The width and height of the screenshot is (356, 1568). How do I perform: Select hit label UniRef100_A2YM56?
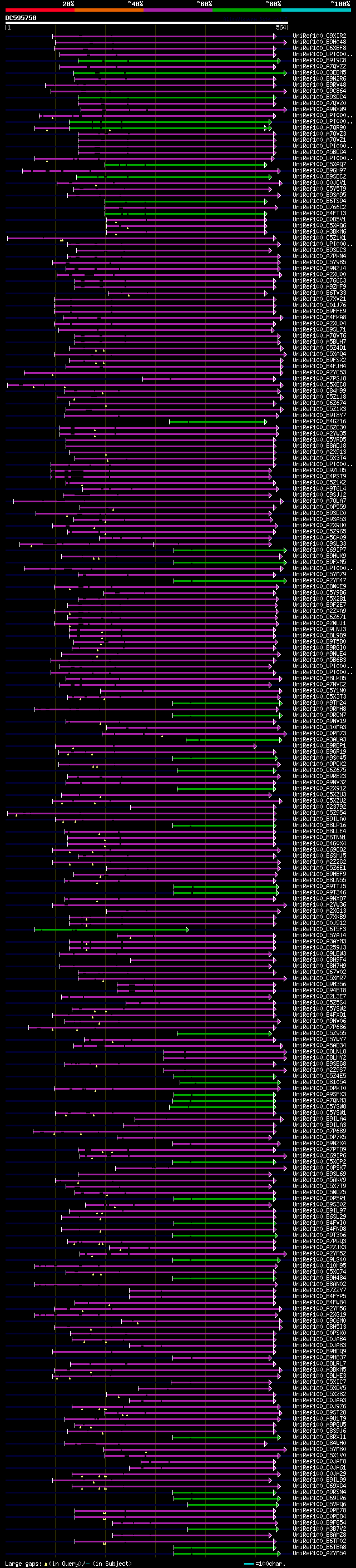coord(319,1309)
